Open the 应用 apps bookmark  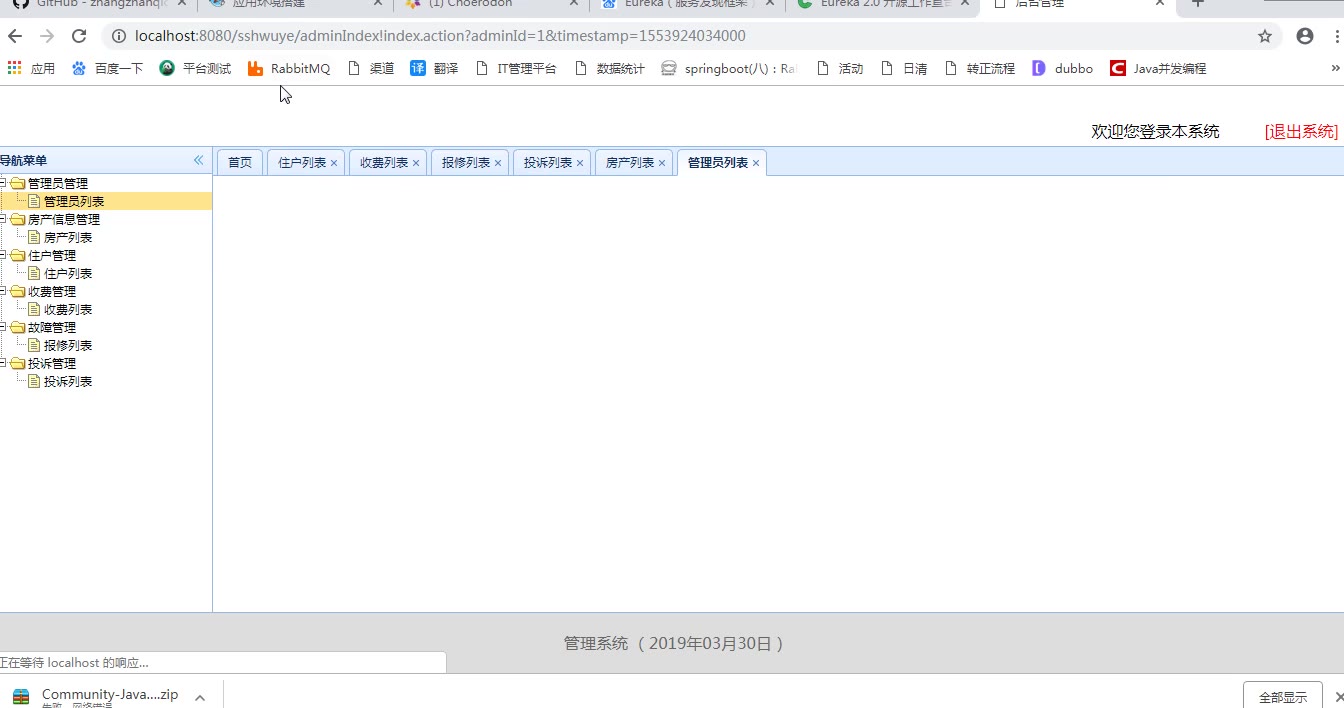31,68
